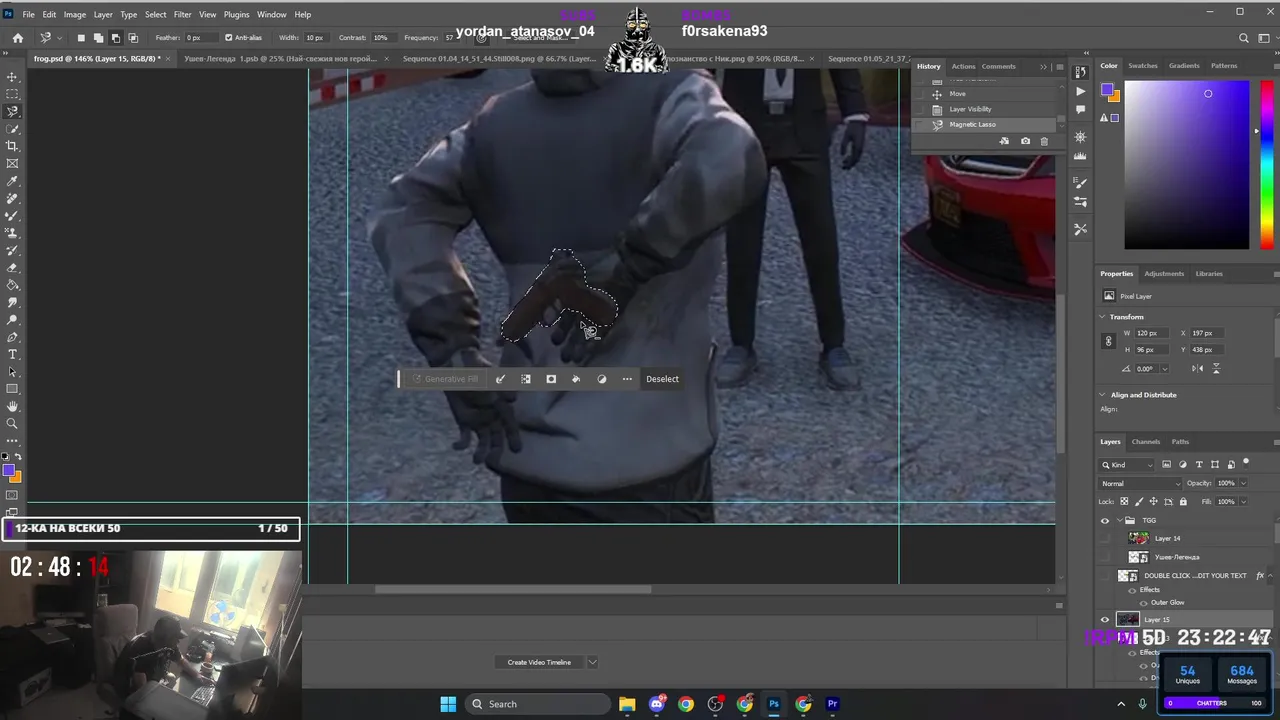Show the Ушев-Легенда layer

coord(1105,557)
